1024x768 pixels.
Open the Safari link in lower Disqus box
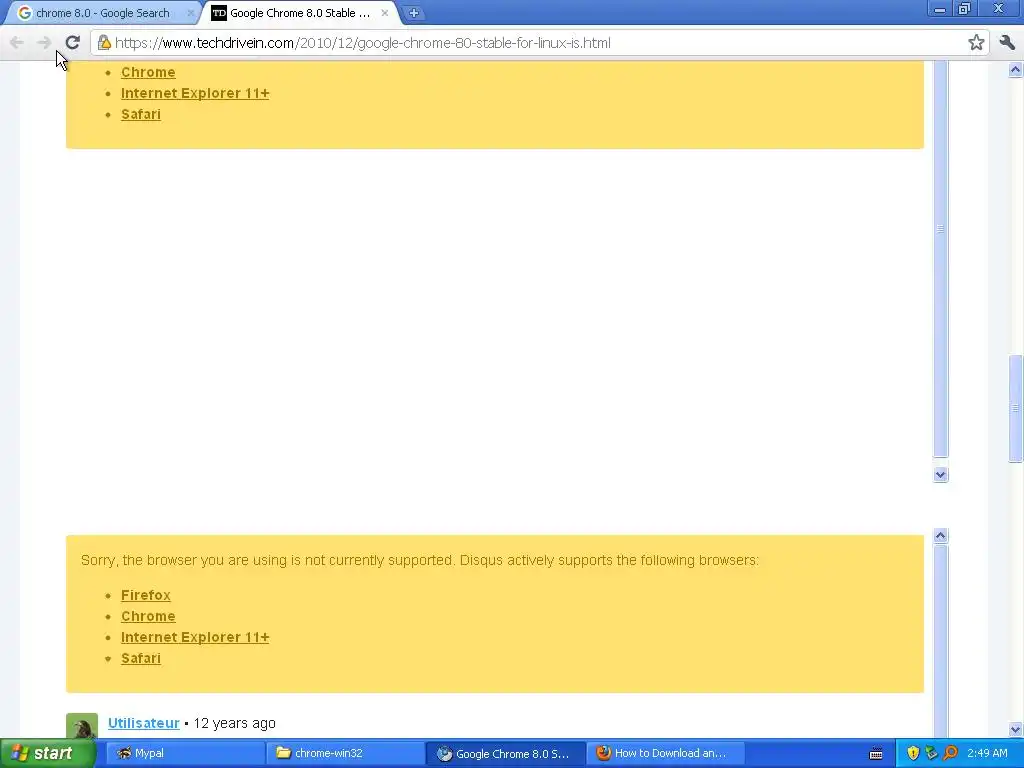(140, 658)
